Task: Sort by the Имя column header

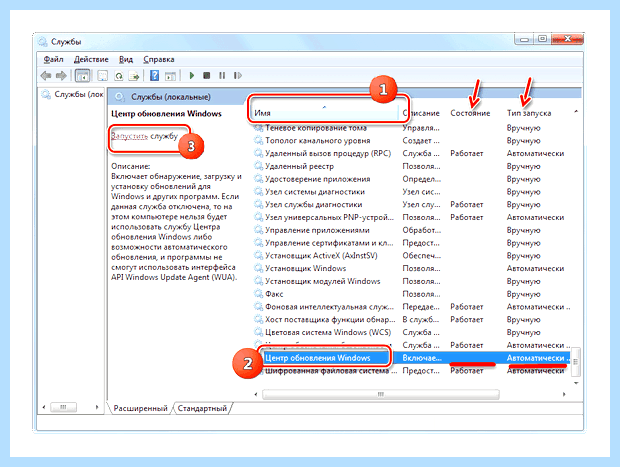Action: tap(324, 113)
